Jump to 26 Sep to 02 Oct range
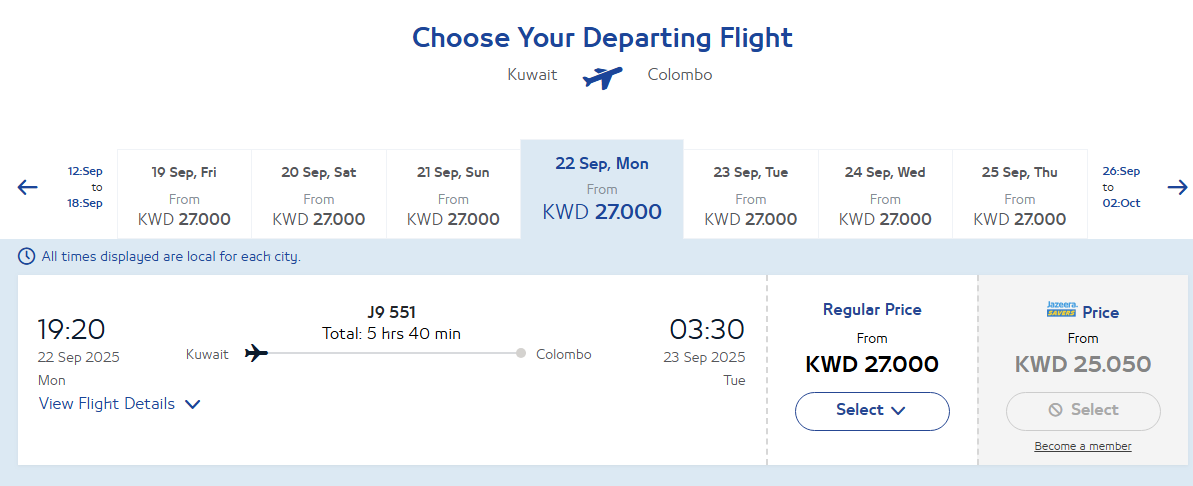1193x486 pixels. coord(1121,187)
